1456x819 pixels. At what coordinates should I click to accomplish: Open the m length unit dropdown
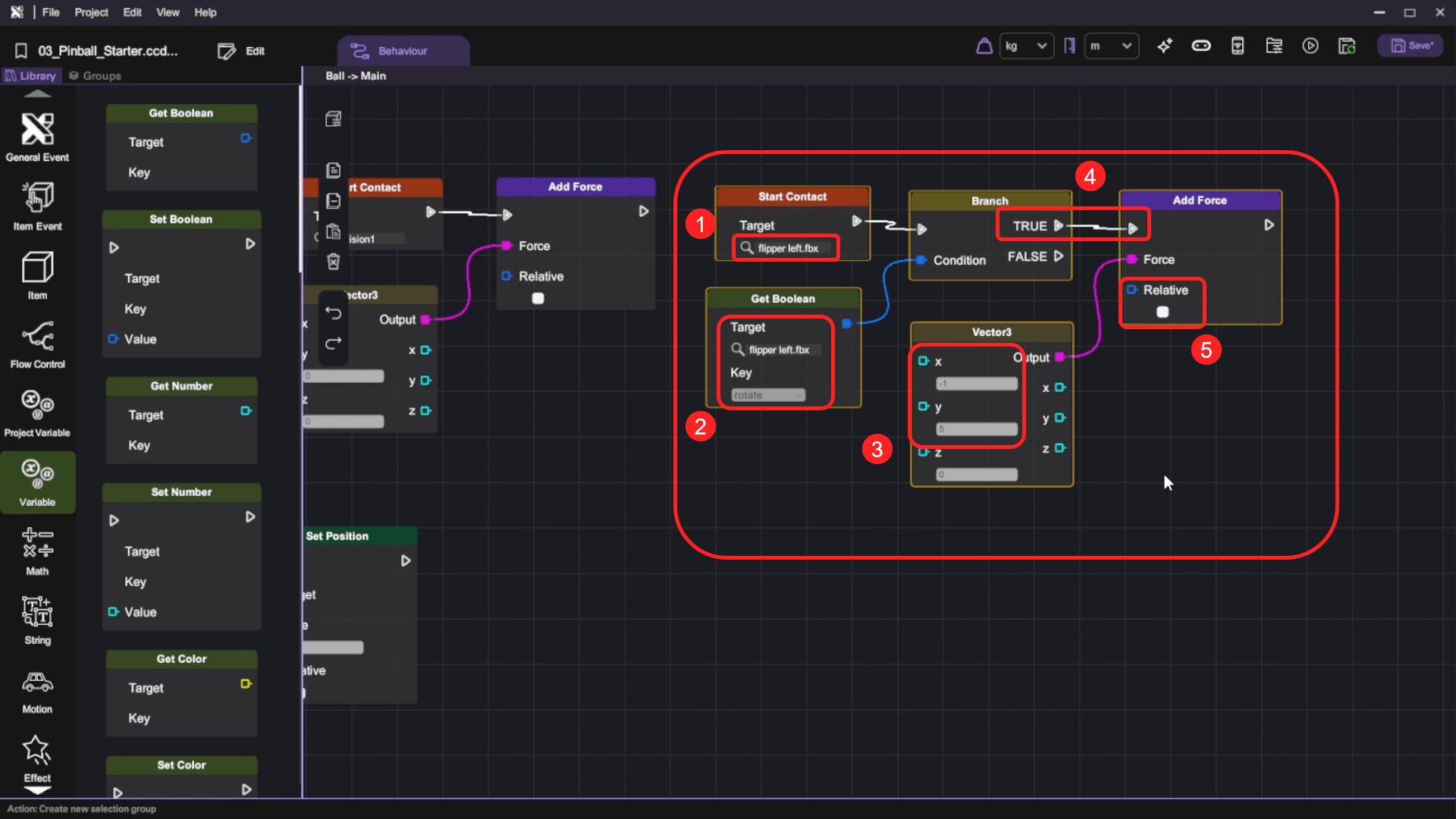[1110, 46]
